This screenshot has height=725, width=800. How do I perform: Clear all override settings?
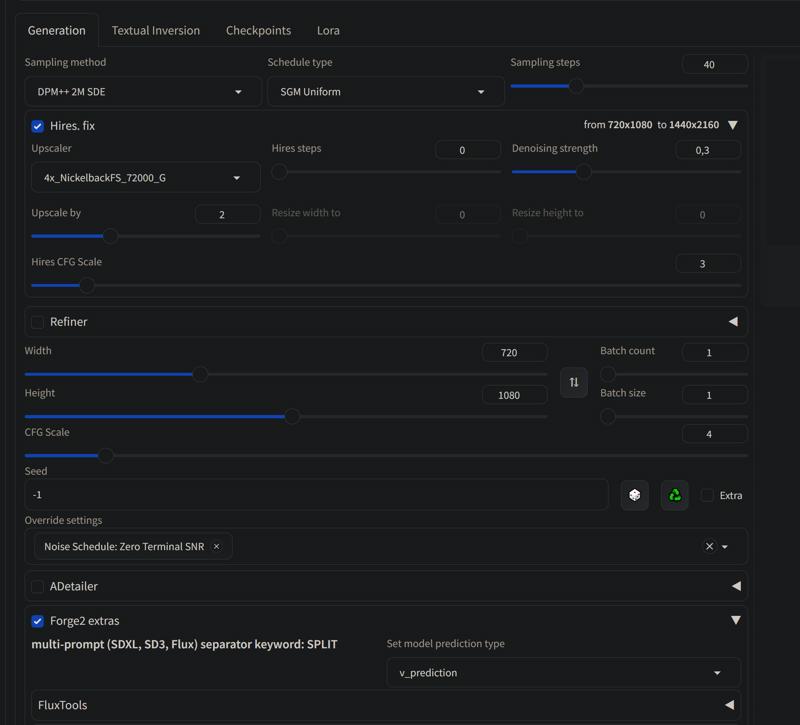(x=709, y=546)
